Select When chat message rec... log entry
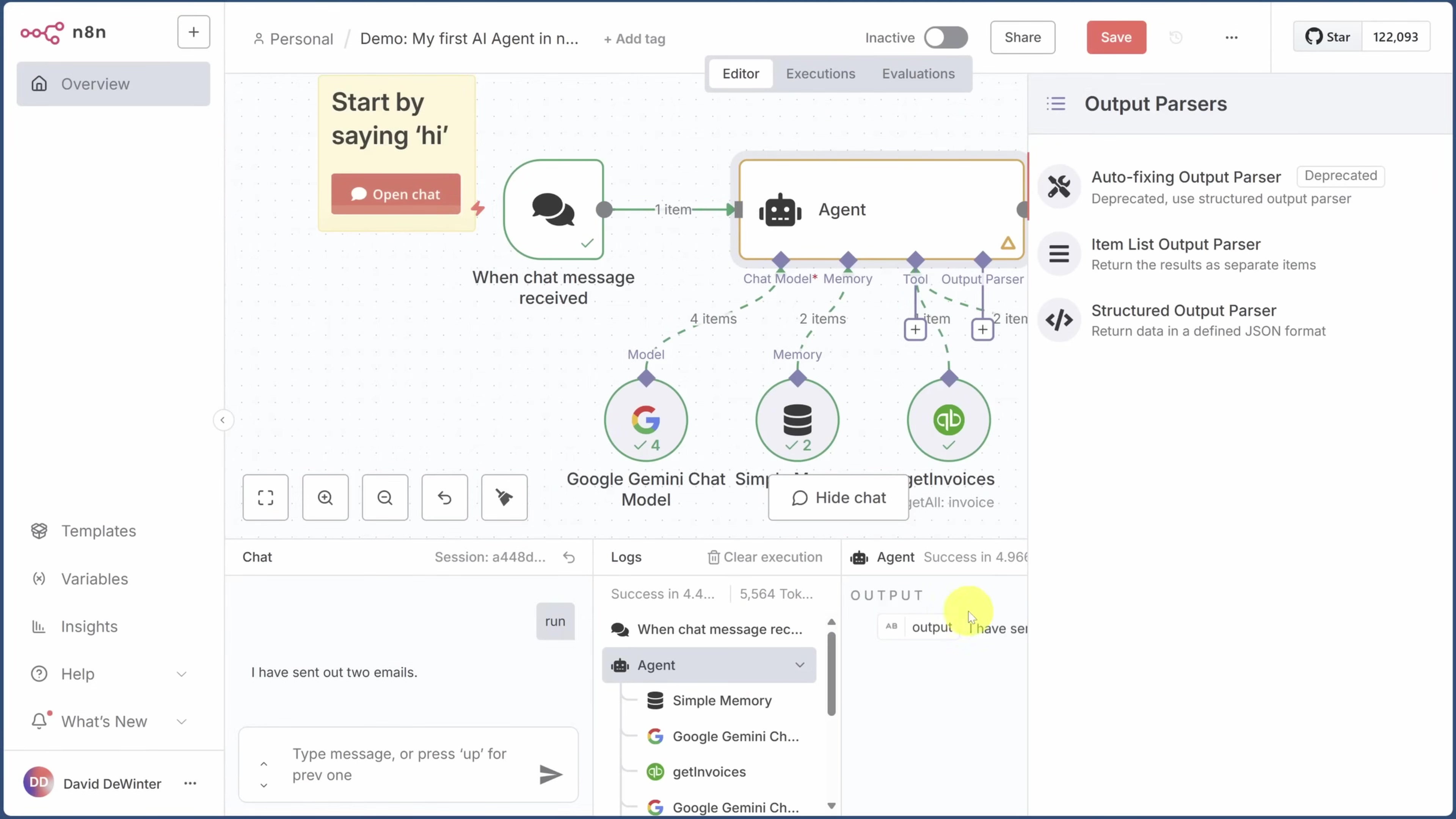This screenshot has width=1456, height=819. [x=709, y=629]
